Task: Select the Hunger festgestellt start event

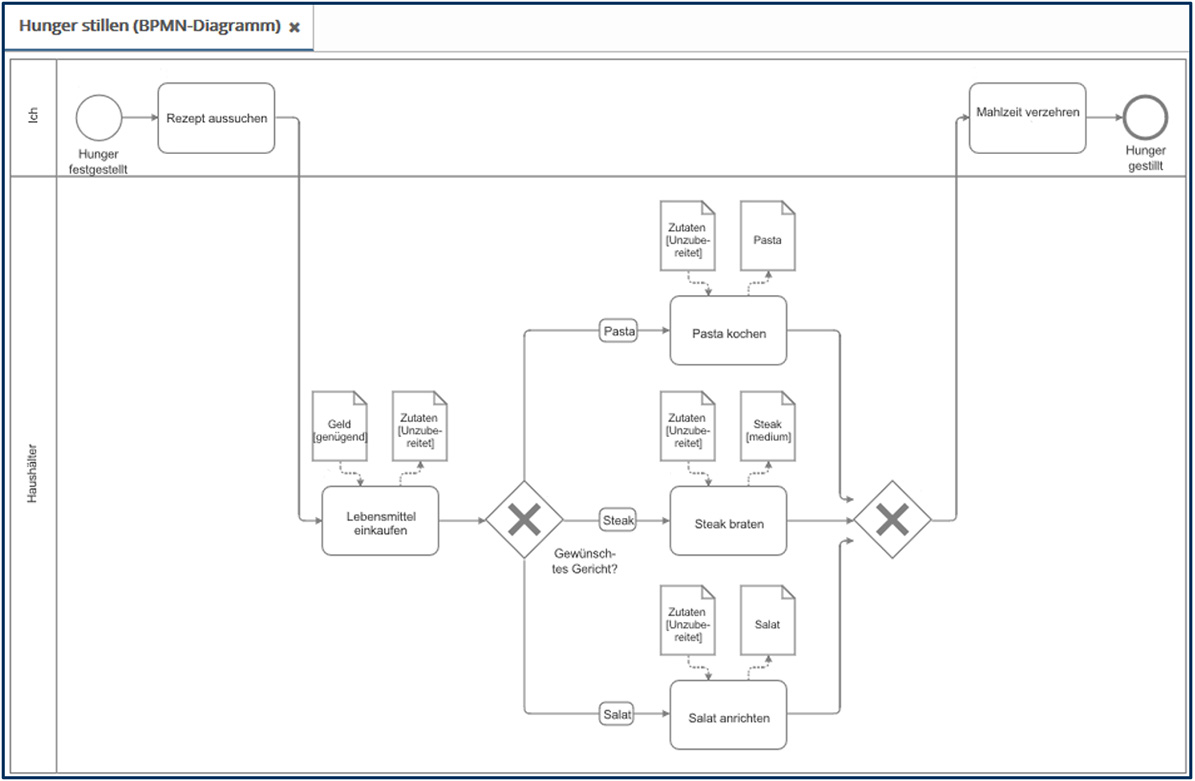Action: coord(99,118)
